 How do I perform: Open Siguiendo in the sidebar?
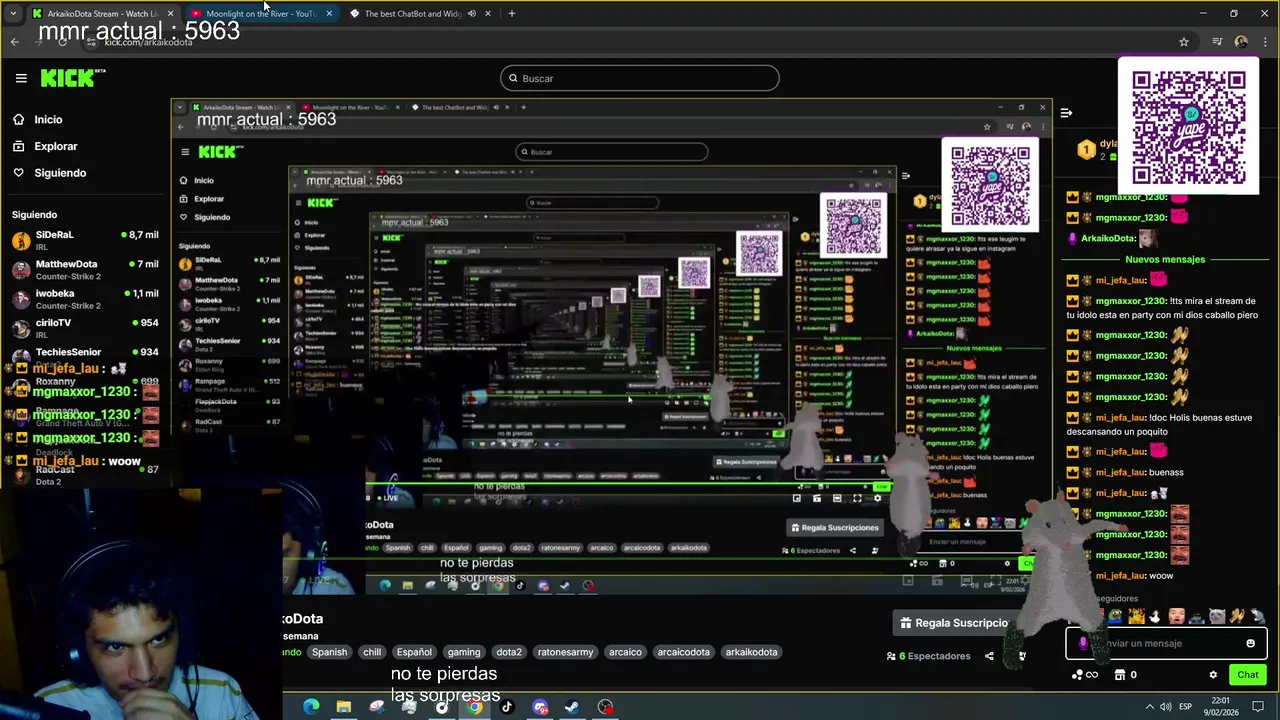coord(60,173)
